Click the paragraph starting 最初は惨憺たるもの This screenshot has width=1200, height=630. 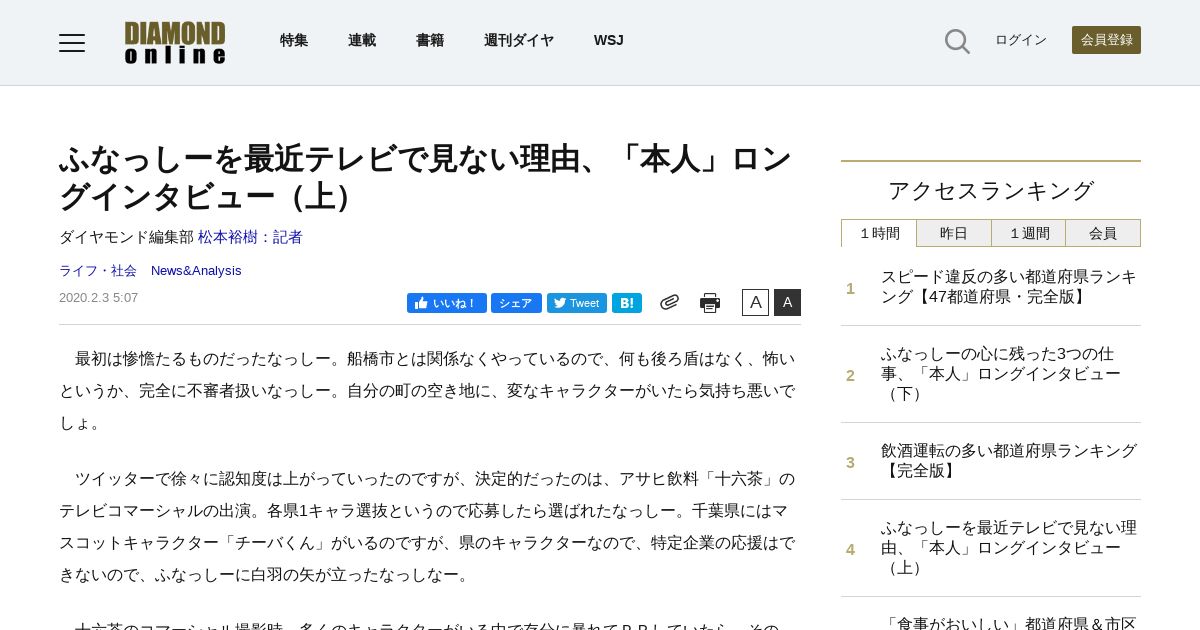(429, 391)
